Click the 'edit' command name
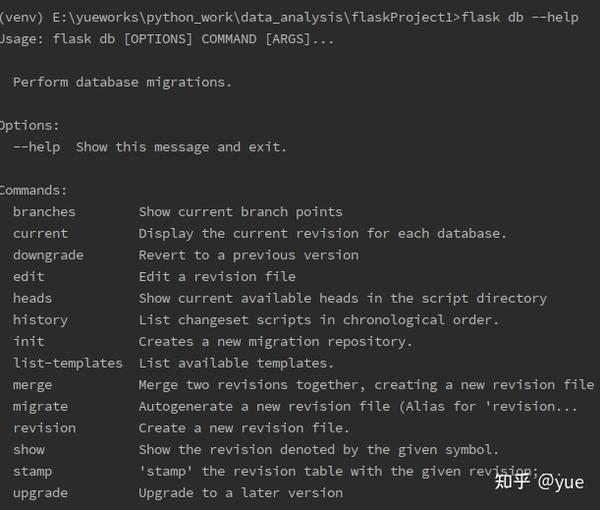The width and height of the screenshot is (600, 510). 28,277
